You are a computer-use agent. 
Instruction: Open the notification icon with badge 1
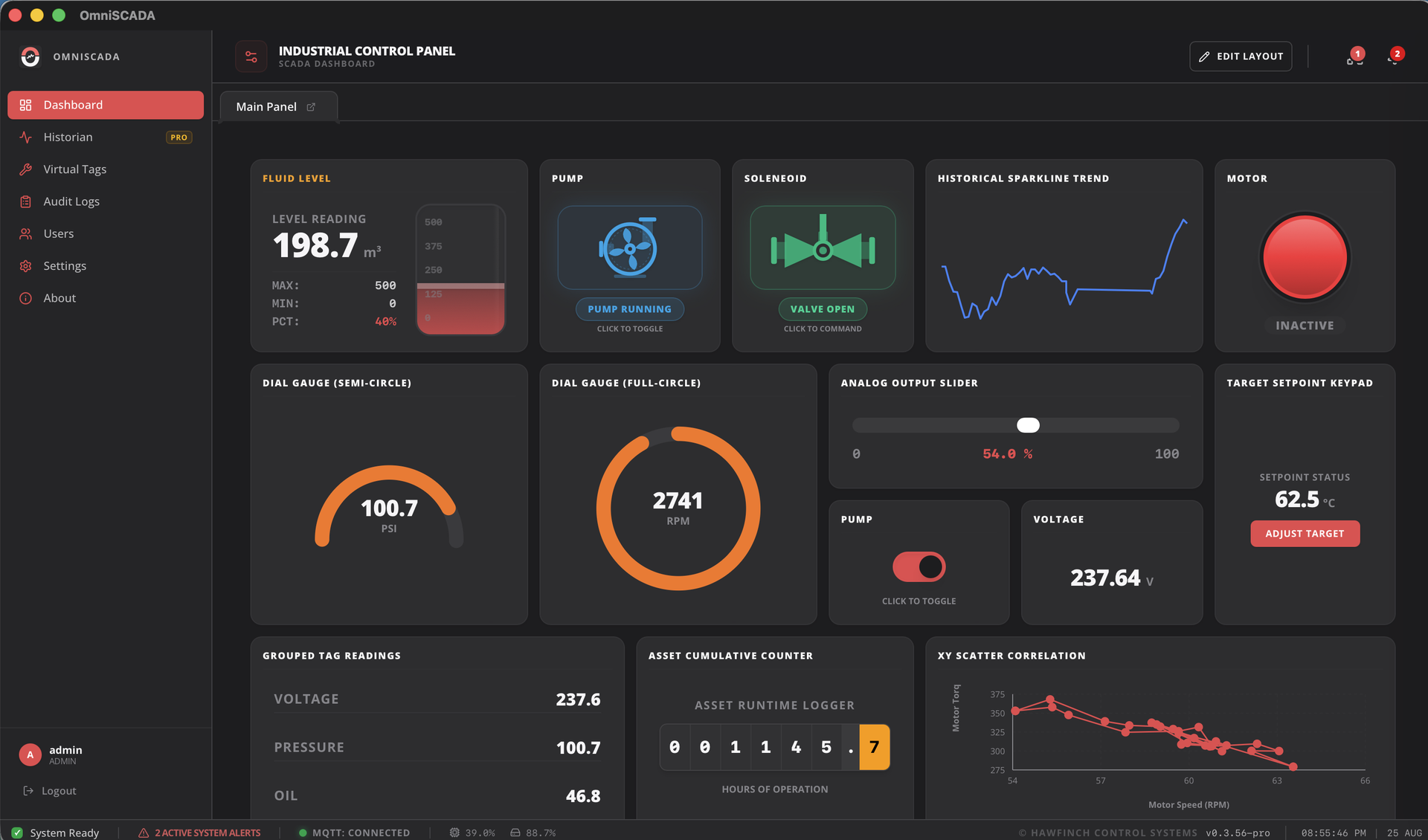coord(1354,57)
